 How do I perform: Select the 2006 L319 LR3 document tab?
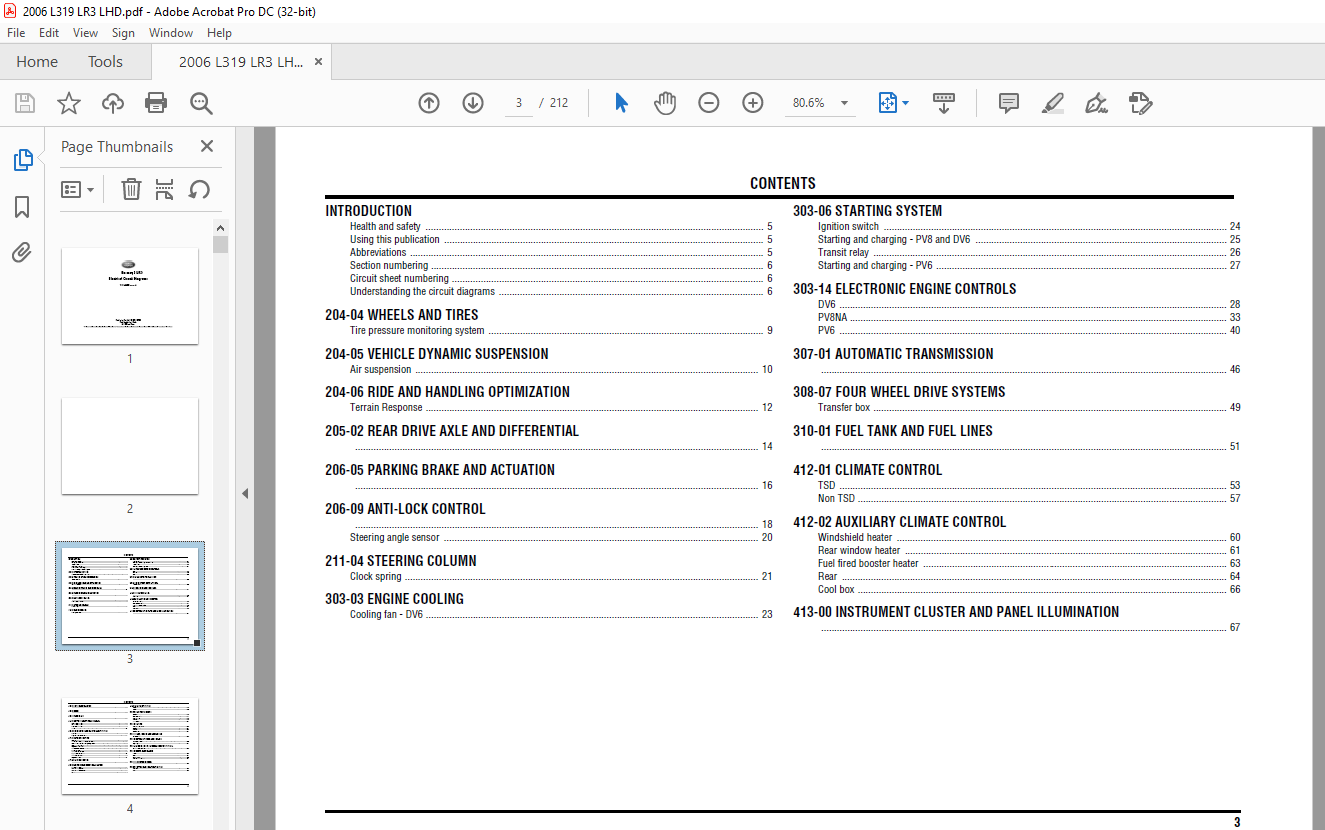[241, 62]
